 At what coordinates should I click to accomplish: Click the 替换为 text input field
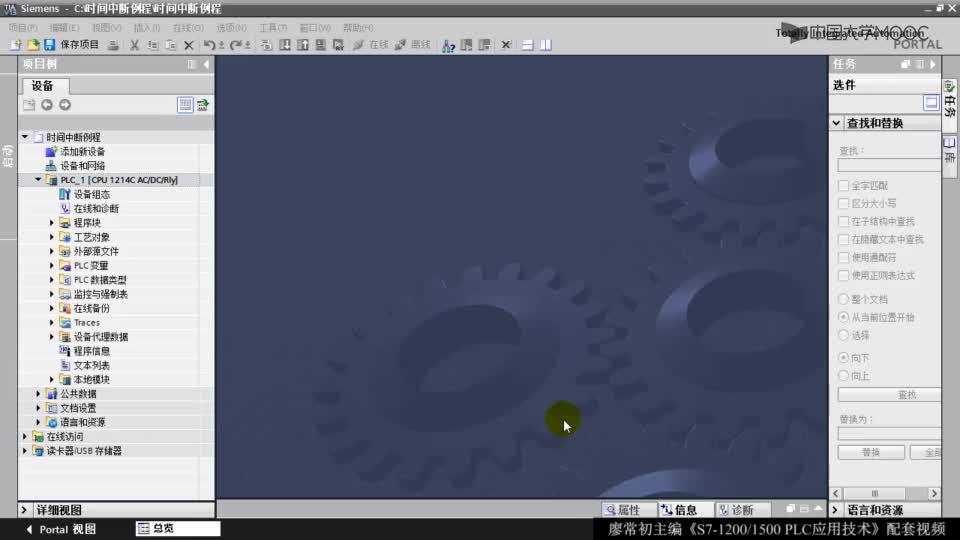889,434
